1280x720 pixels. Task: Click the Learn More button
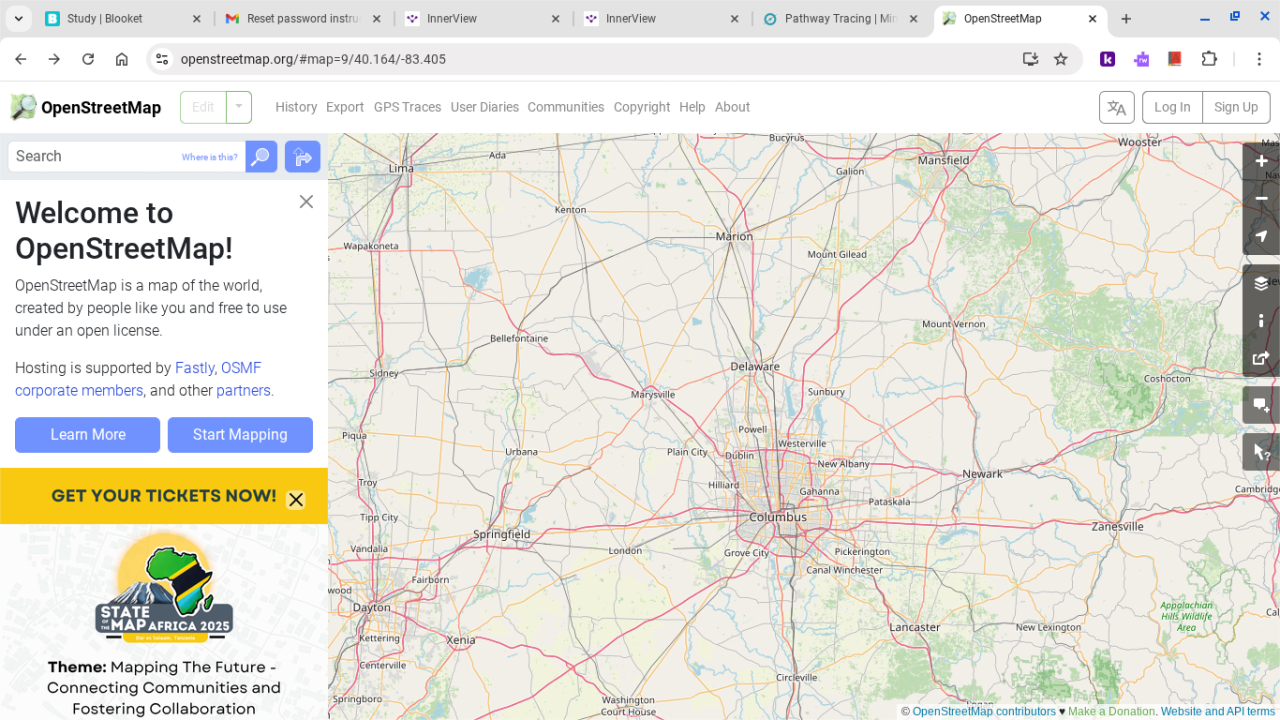[88, 435]
